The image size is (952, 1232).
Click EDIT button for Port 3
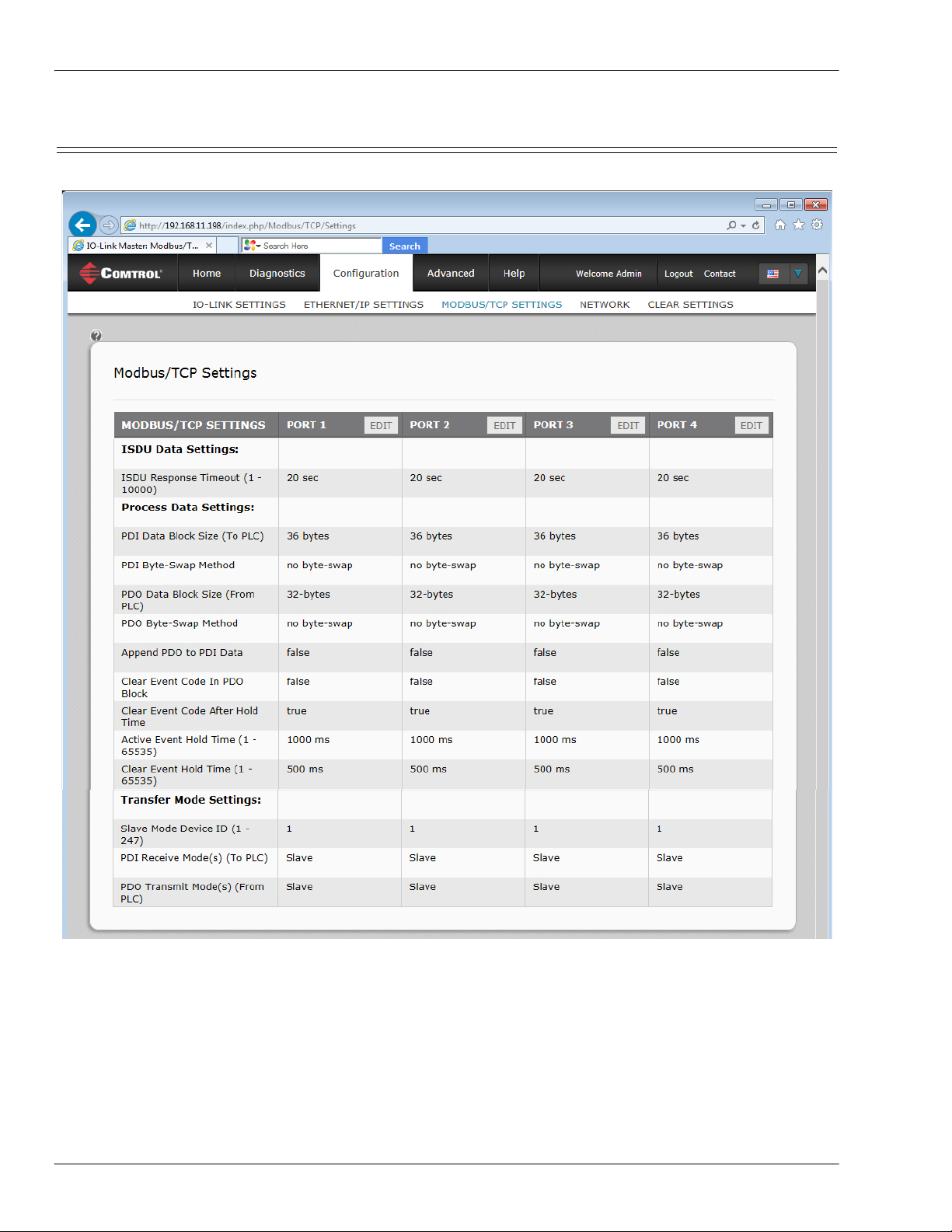[628, 425]
